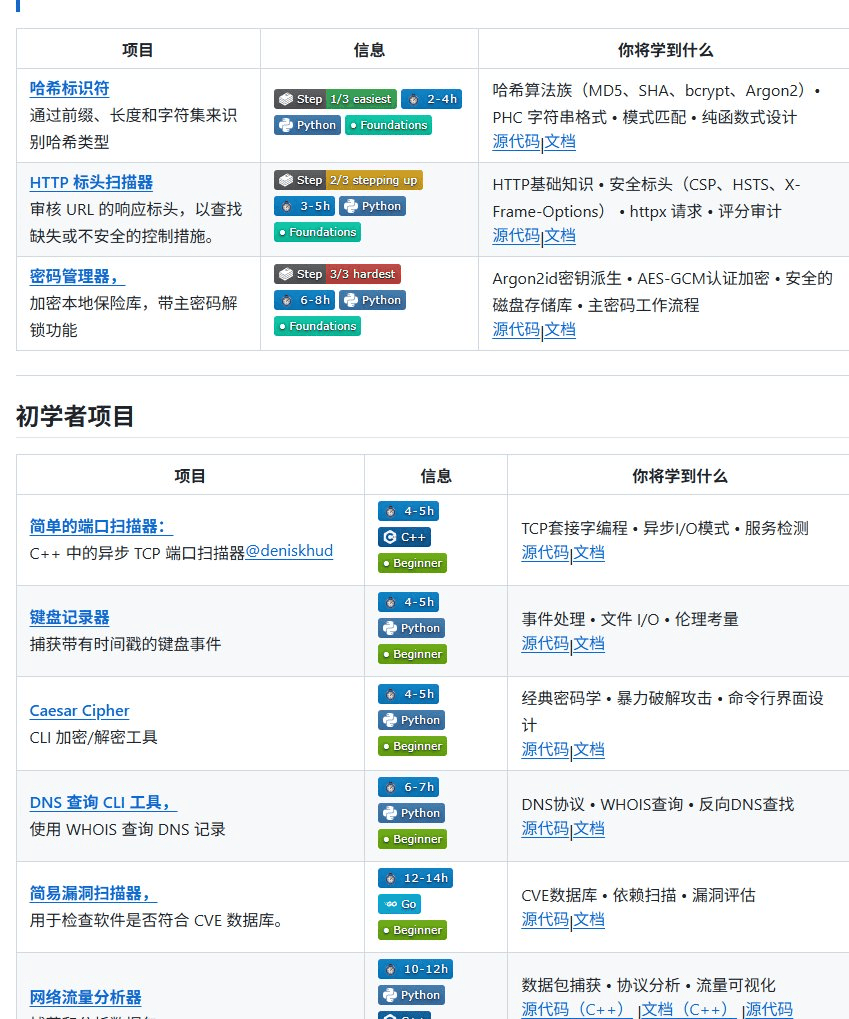The width and height of the screenshot is (849, 1019).
Task: Open 源代码 link for HTTP 标头扫描器
Action: 516,236
